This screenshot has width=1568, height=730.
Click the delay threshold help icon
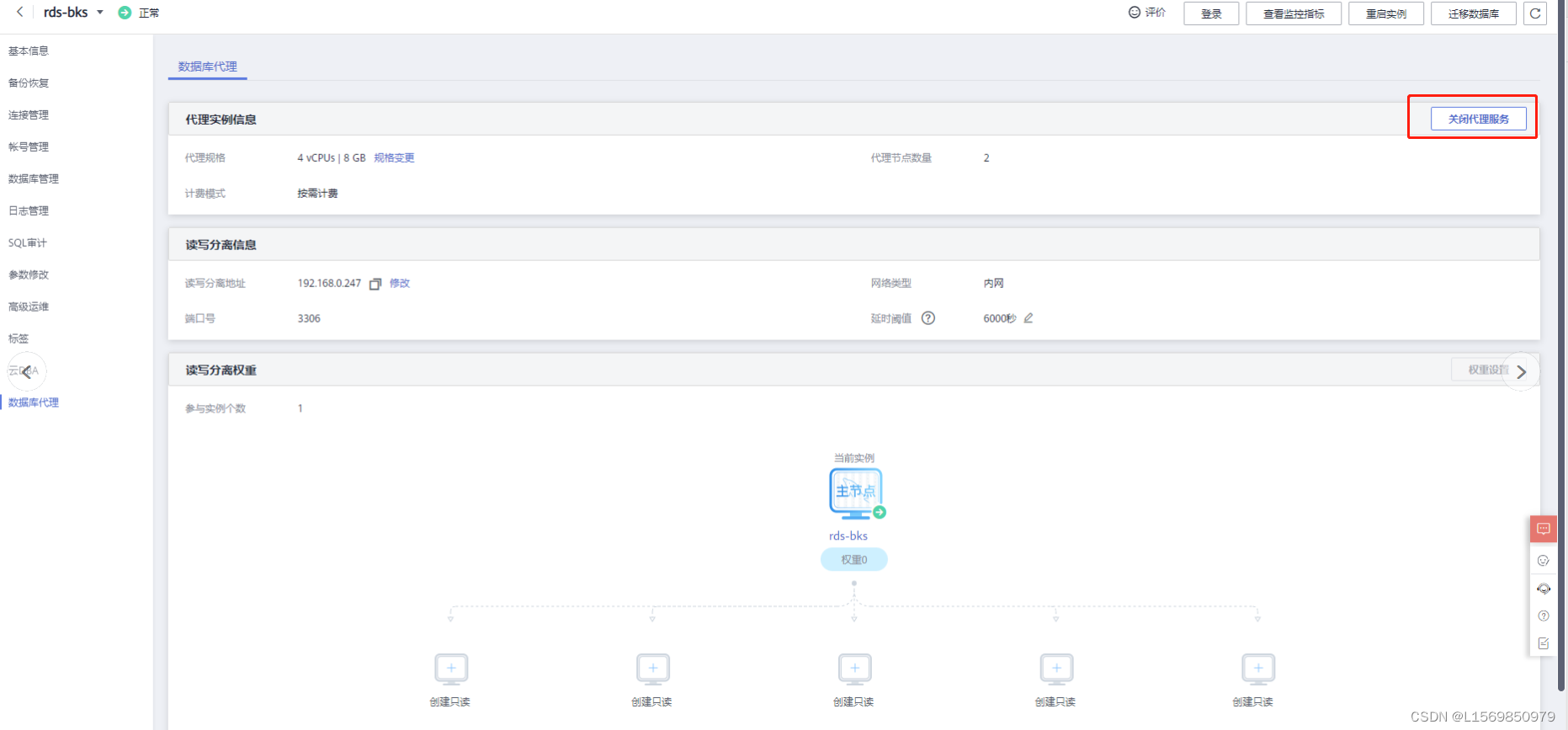tap(928, 318)
